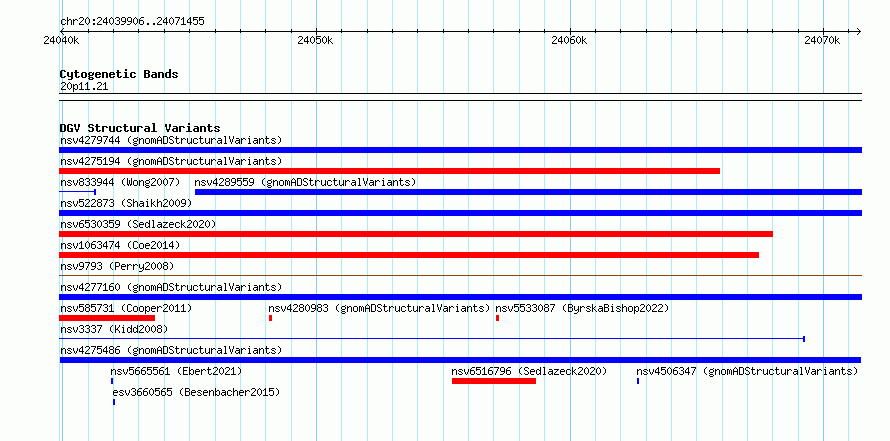The image size is (890, 441).
Task: Open the nsv4280983 (gnomADStructuralVariants) label
Action: 379,308
